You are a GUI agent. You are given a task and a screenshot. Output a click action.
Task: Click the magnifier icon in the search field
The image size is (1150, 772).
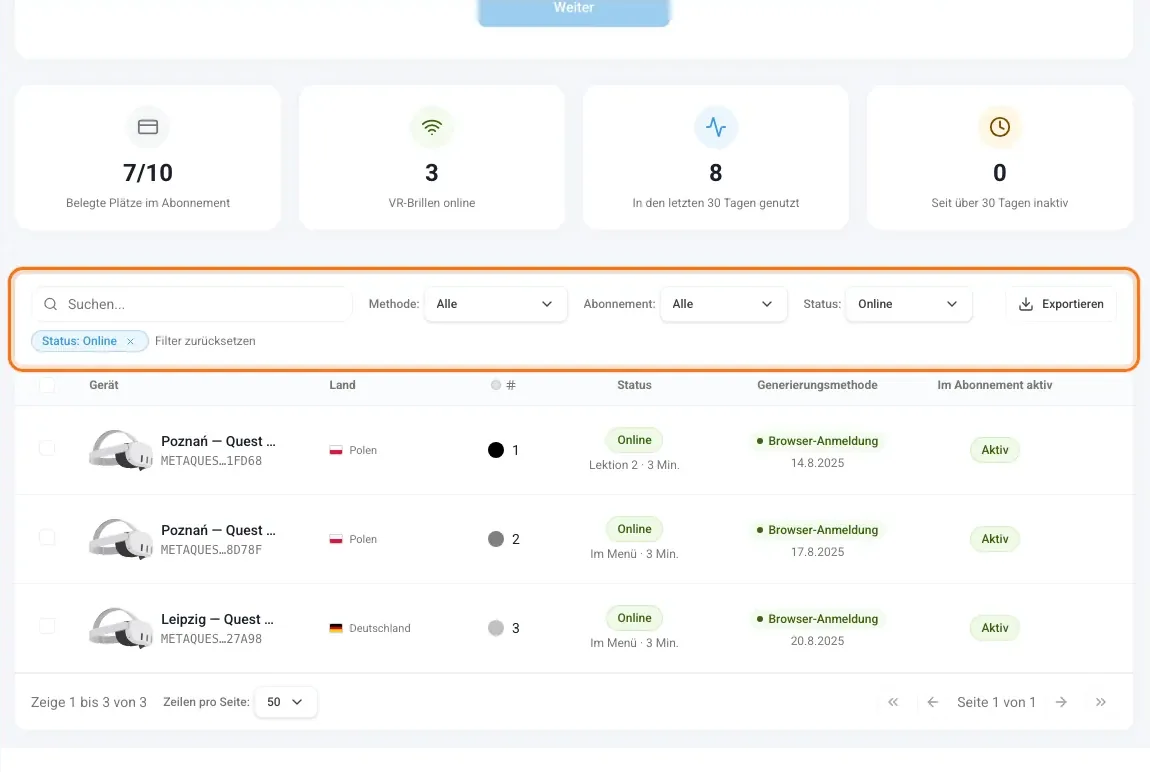(x=51, y=304)
